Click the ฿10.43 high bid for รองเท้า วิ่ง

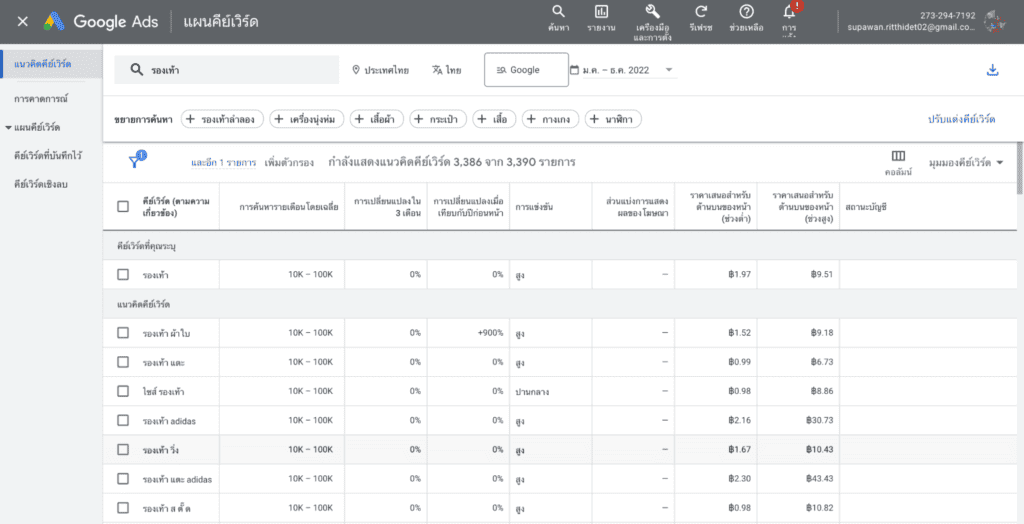point(820,450)
